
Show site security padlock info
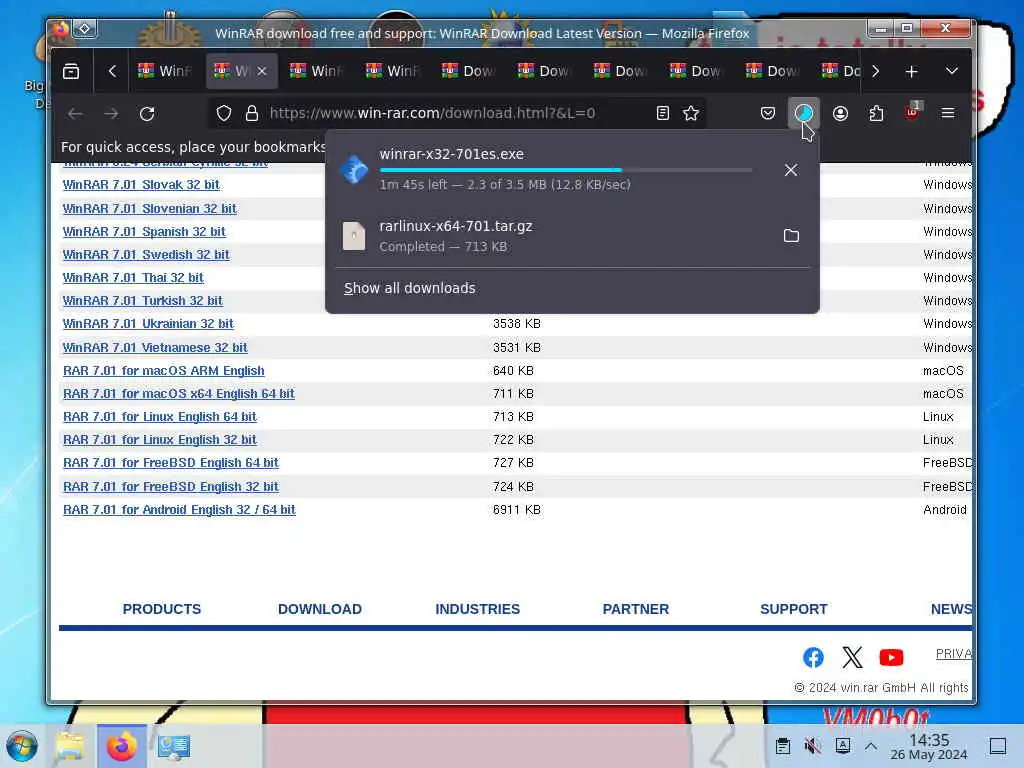[252, 114]
